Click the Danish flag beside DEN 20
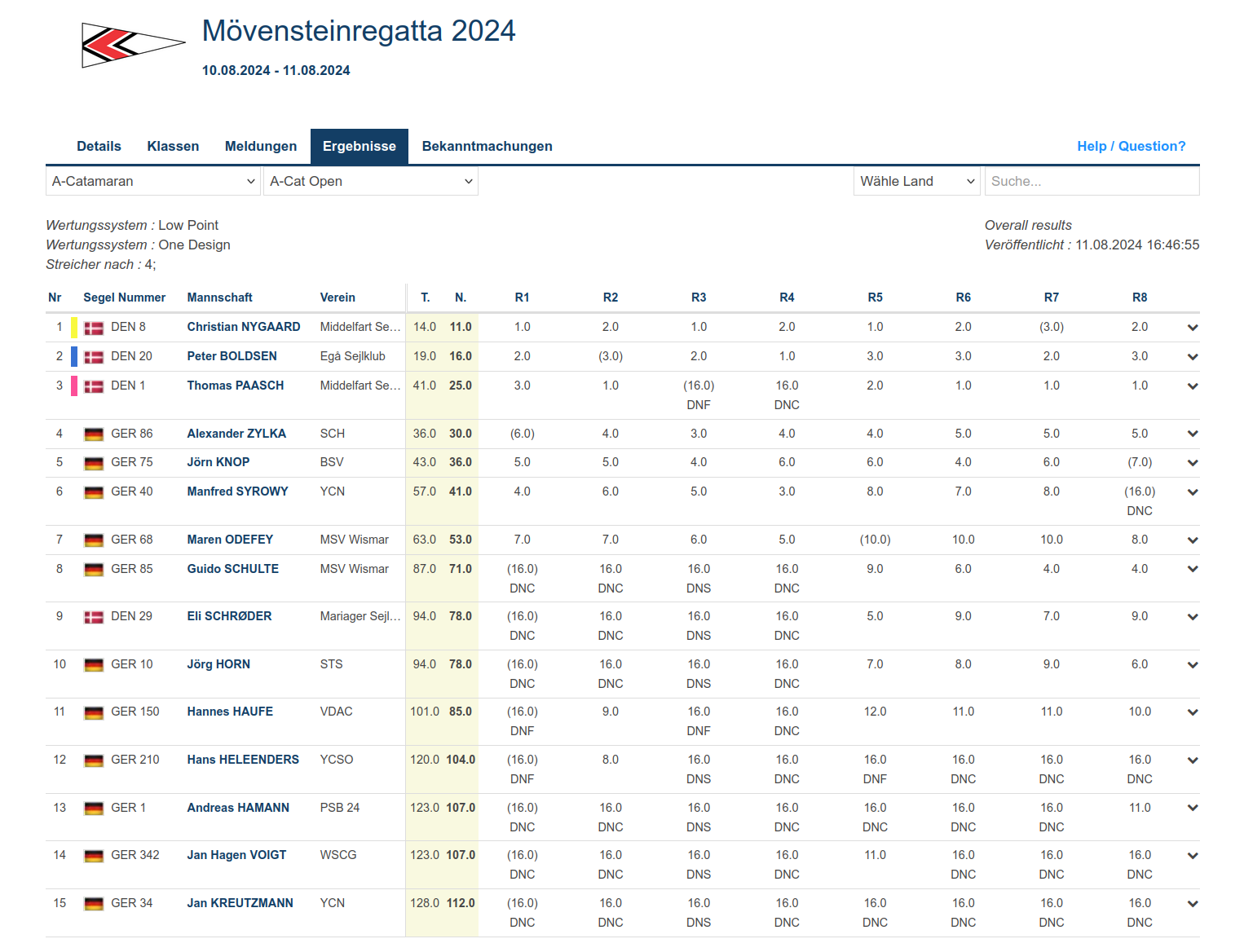This screenshot has width=1244, height=952. (x=94, y=358)
